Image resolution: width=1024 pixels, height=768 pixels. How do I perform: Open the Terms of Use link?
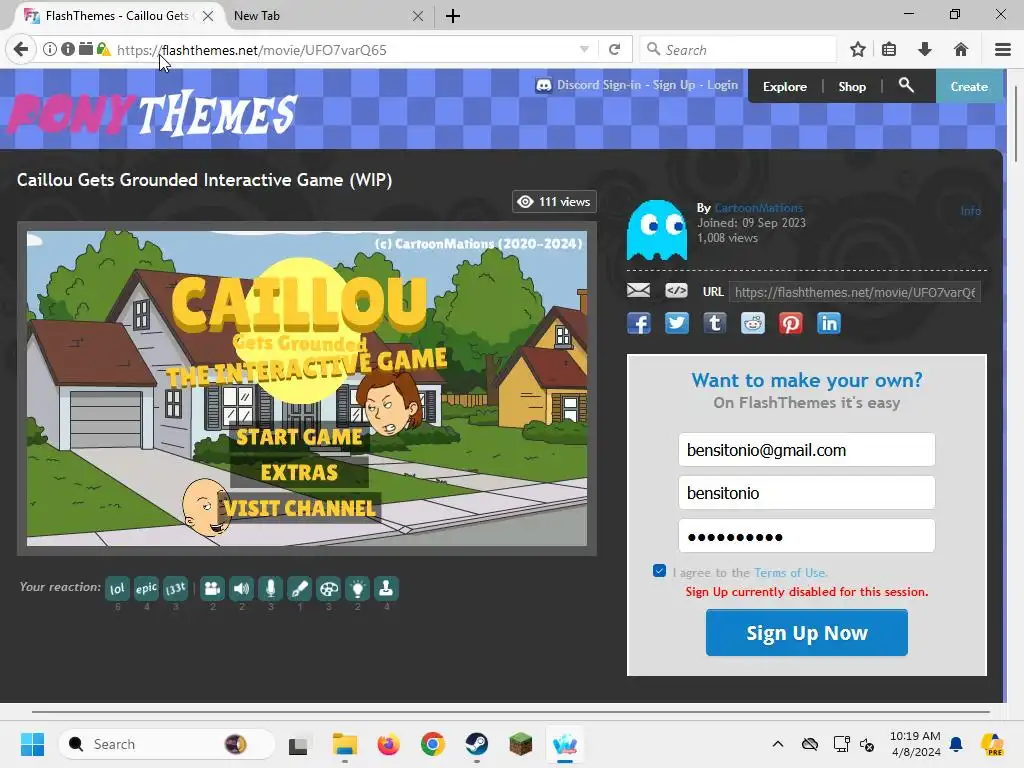(x=790, y=573)
